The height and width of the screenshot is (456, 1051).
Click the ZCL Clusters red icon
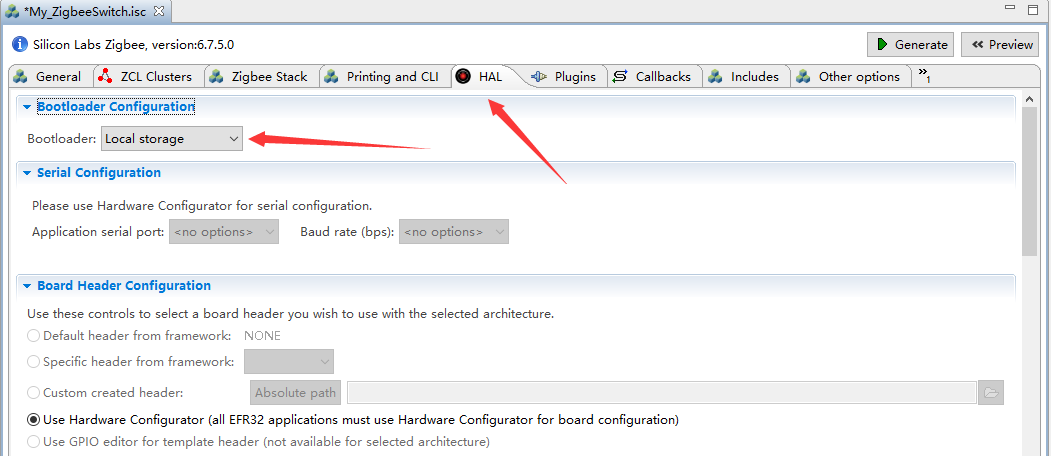105,76
